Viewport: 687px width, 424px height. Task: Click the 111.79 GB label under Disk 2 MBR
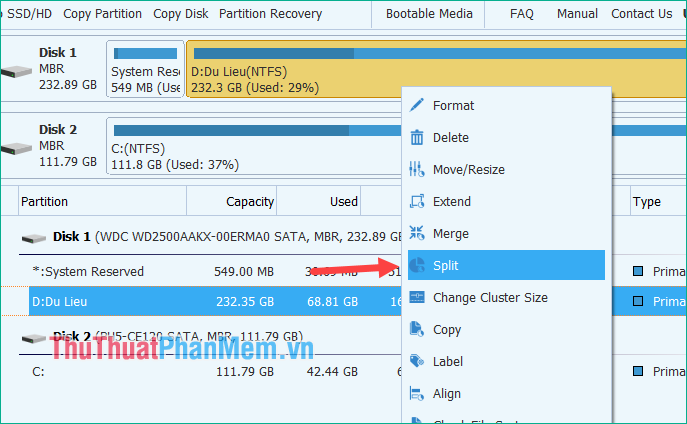(x=68, y=162)
